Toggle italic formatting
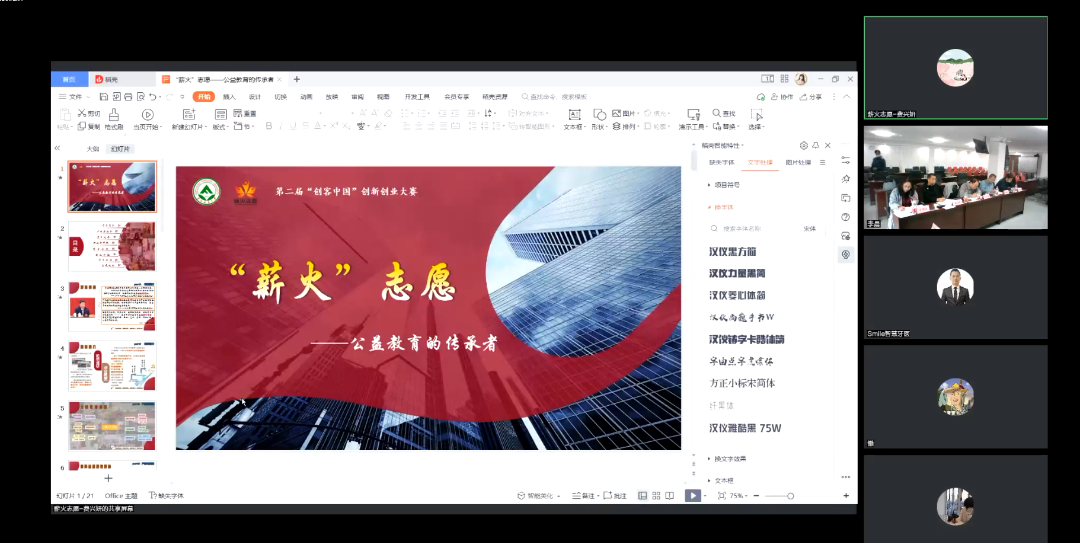This screenshot has height=543, width=1080. click(x=281, y=126)
